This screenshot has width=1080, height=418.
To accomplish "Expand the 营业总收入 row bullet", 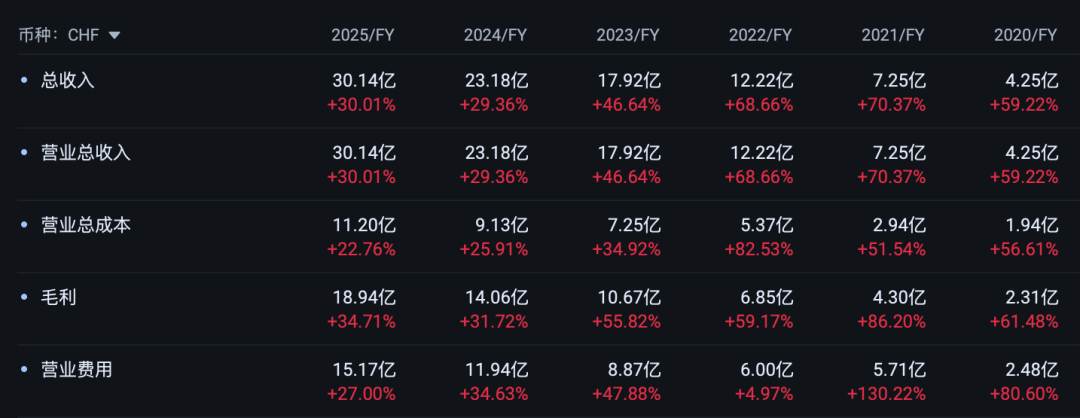I will 24,153.
